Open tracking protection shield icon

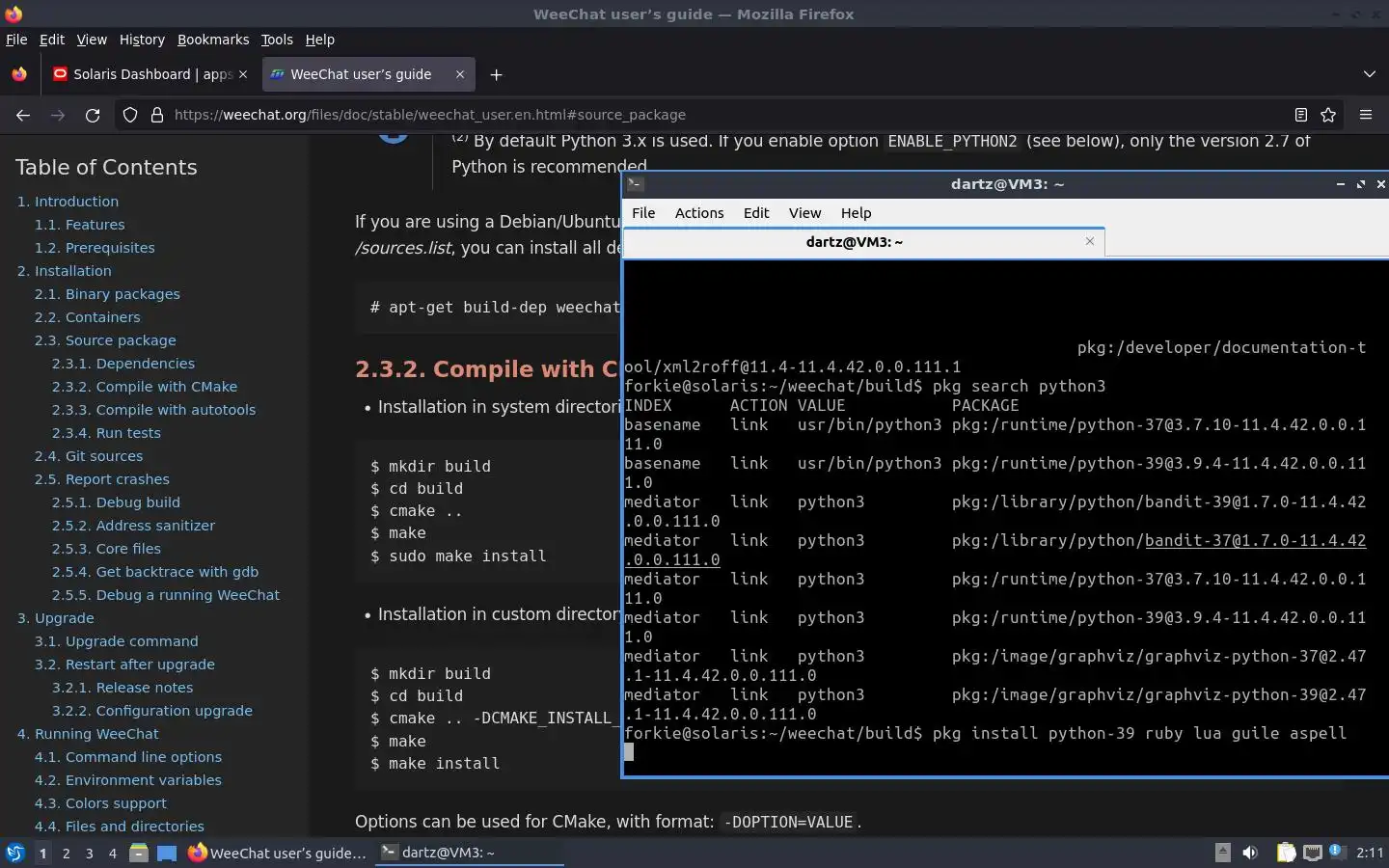(130, 115)
